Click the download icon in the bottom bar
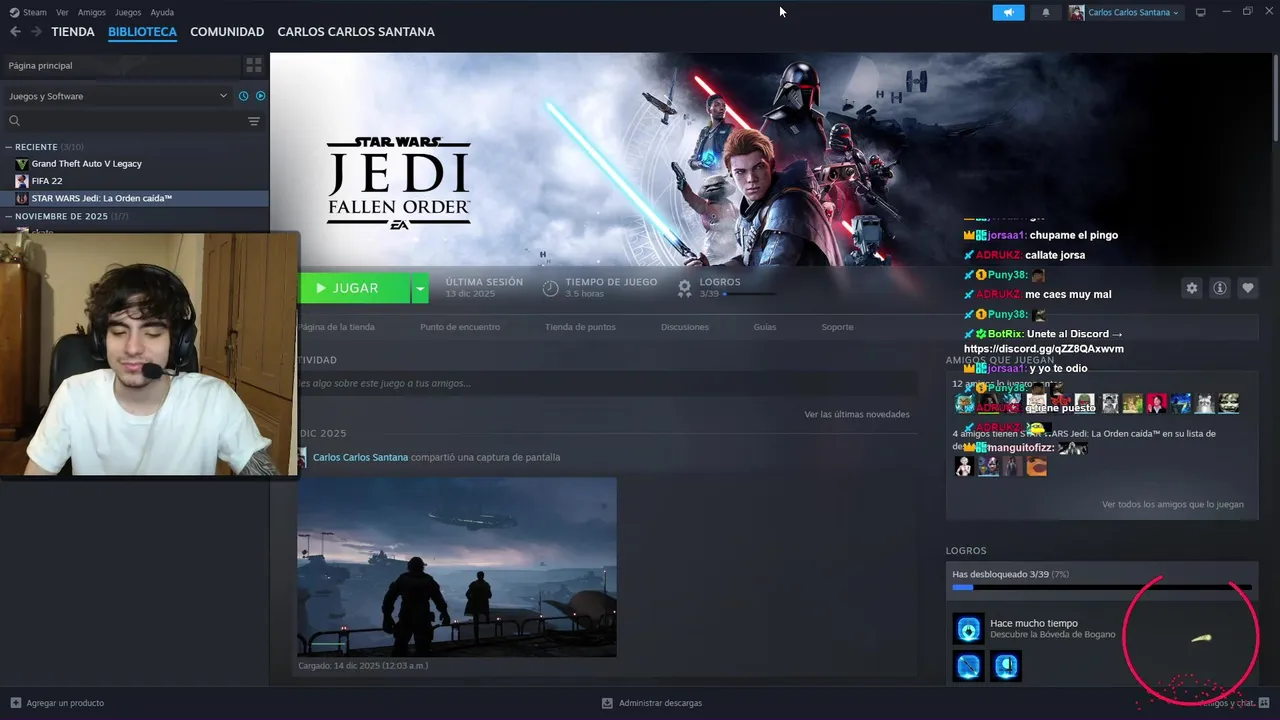Image resolution: width=1280 pixels, height=720 pixels. point(607,703)
